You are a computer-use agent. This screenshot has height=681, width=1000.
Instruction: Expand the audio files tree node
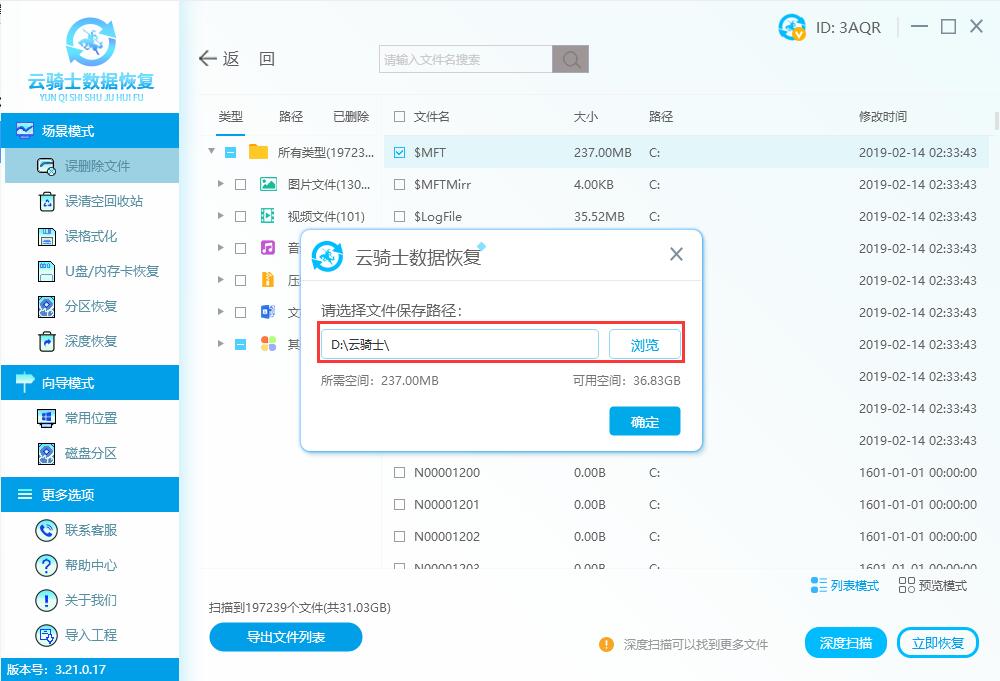pyautogui.click(x=221, y=247)
